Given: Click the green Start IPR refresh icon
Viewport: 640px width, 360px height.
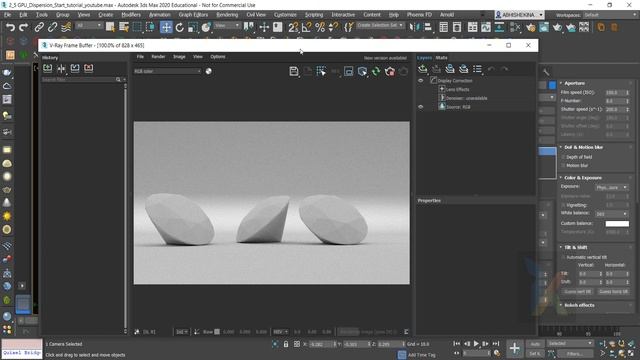Looking at the screenshot, I should (376, 71).
